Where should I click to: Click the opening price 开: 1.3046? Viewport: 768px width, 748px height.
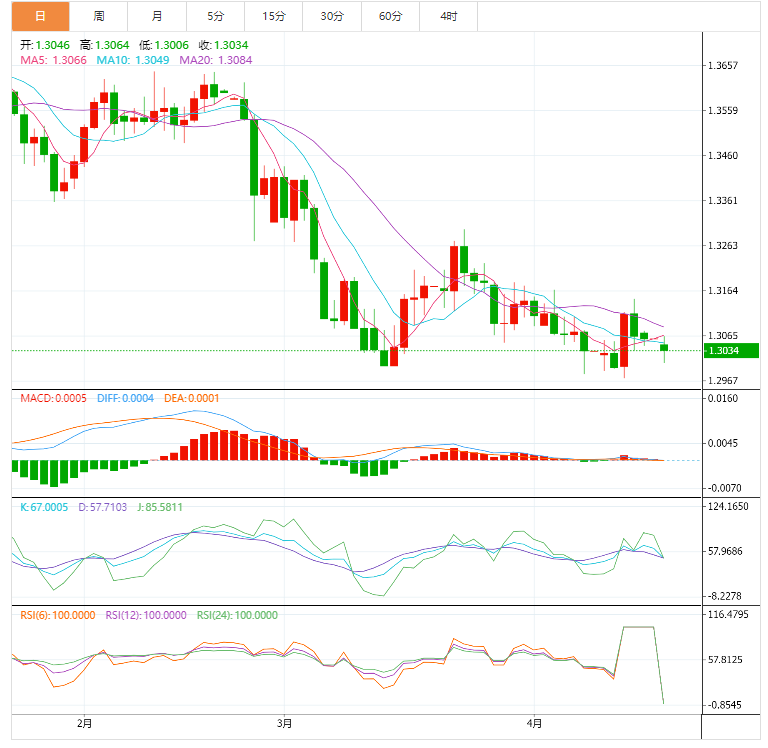pyautogui.click(x=45, y=45)
